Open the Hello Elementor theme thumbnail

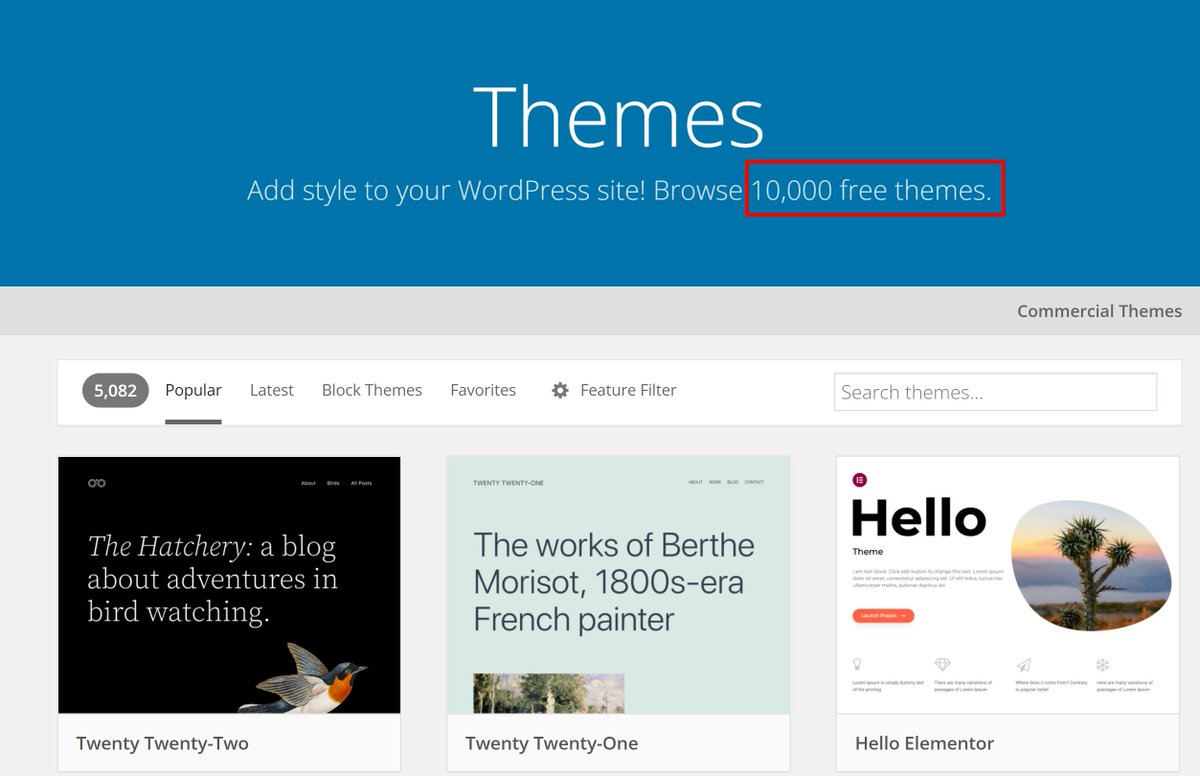1008,585
